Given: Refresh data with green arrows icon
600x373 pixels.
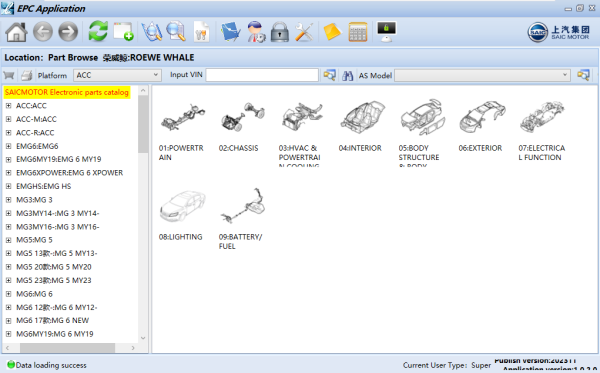Looking at the screenshot, I should tap(98, 31).
